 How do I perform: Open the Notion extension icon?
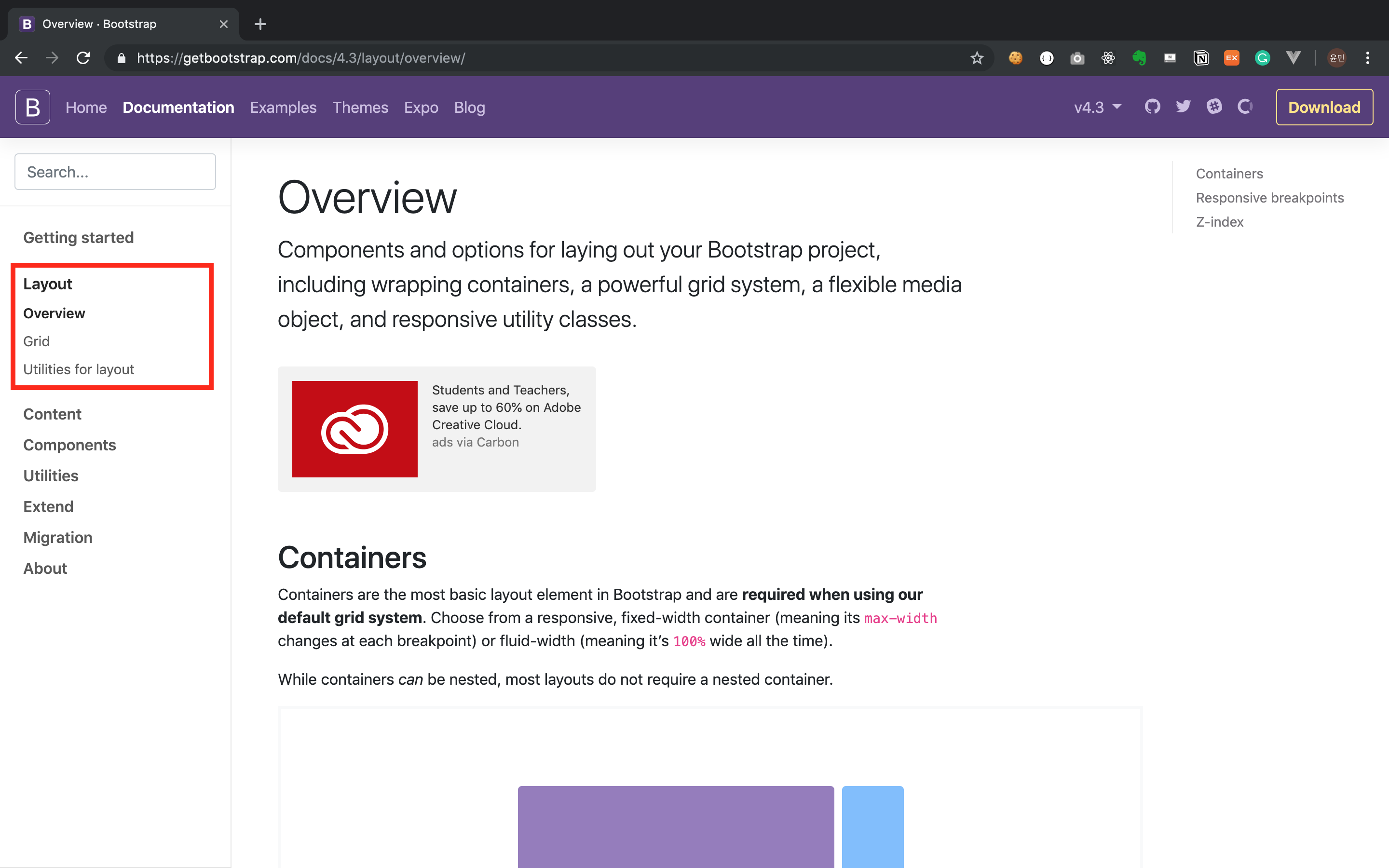coord(1201,58)
